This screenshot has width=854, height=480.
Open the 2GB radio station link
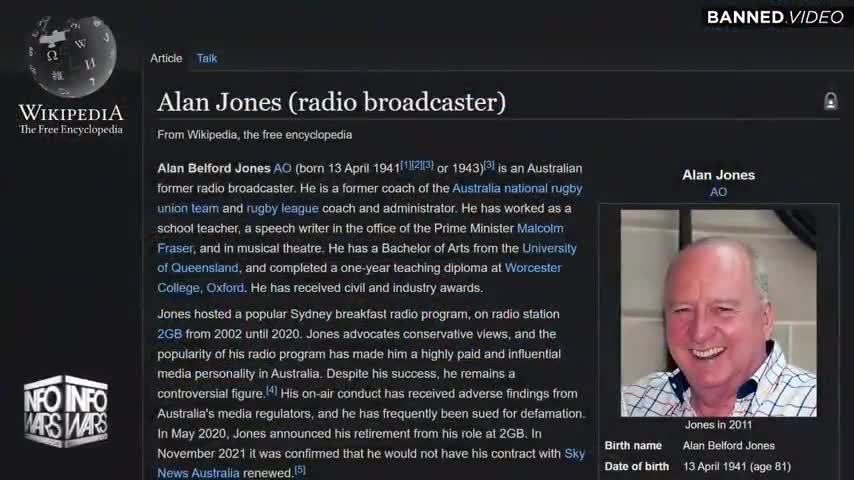click(x=169, y=334)
